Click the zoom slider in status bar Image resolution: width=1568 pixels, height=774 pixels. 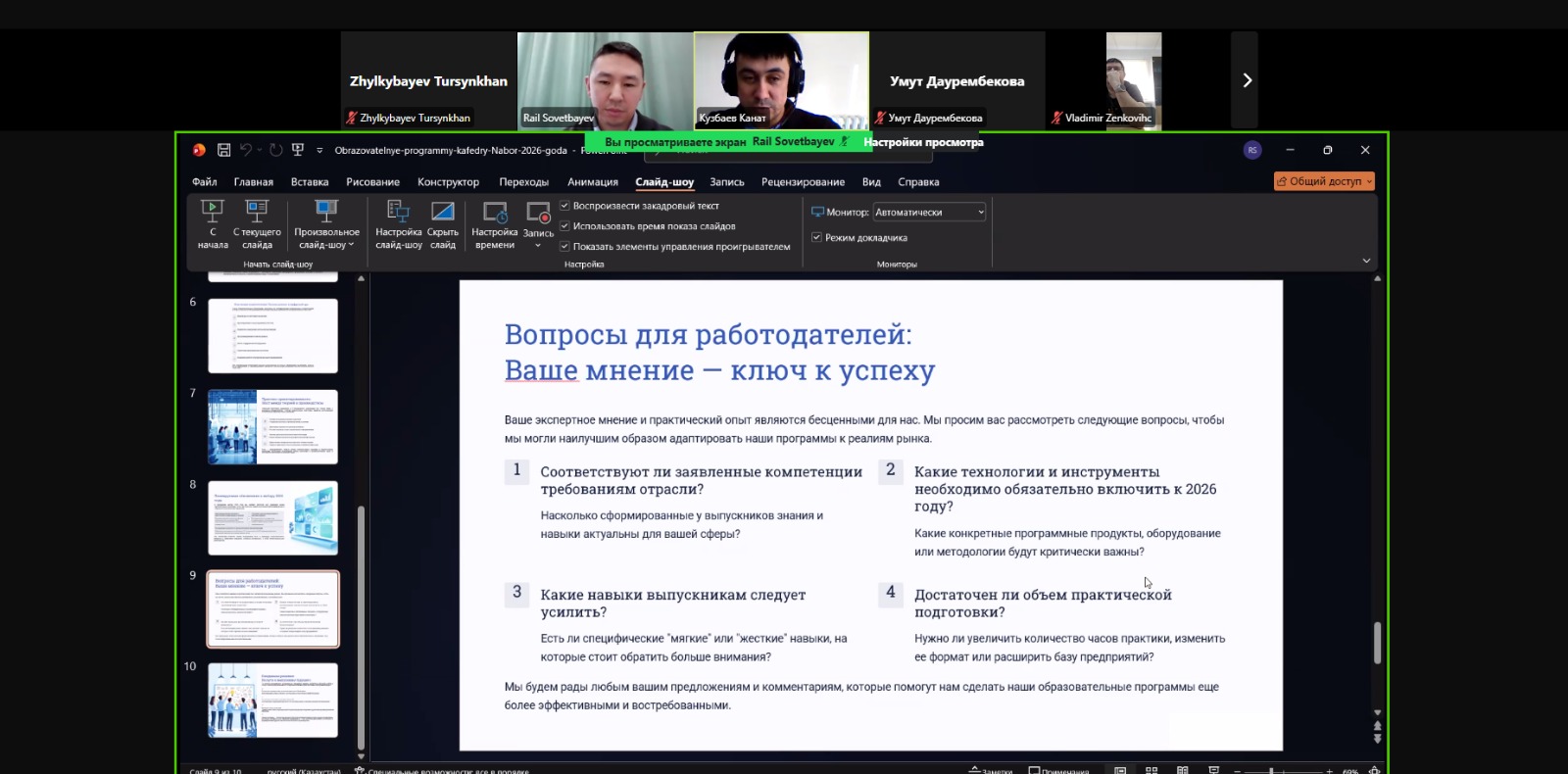point(1271,770)
